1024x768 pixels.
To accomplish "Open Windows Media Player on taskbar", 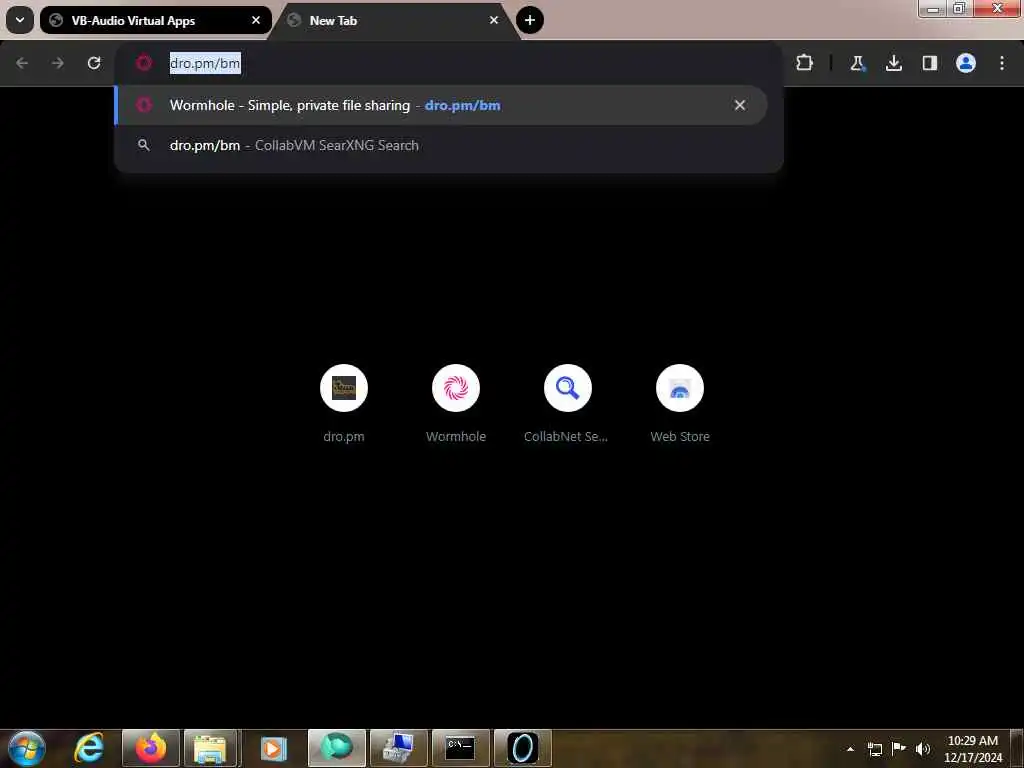I will click(273, 748).
